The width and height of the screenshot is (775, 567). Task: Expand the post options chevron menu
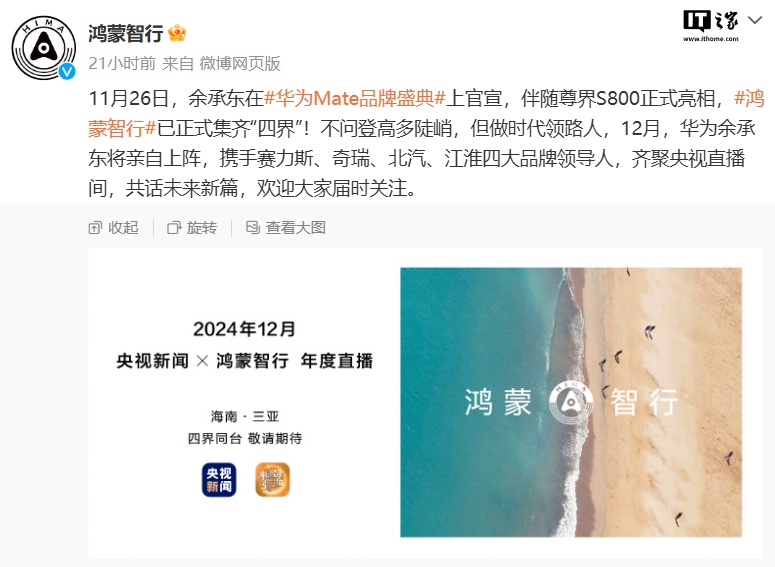click(x=755, y=20)
